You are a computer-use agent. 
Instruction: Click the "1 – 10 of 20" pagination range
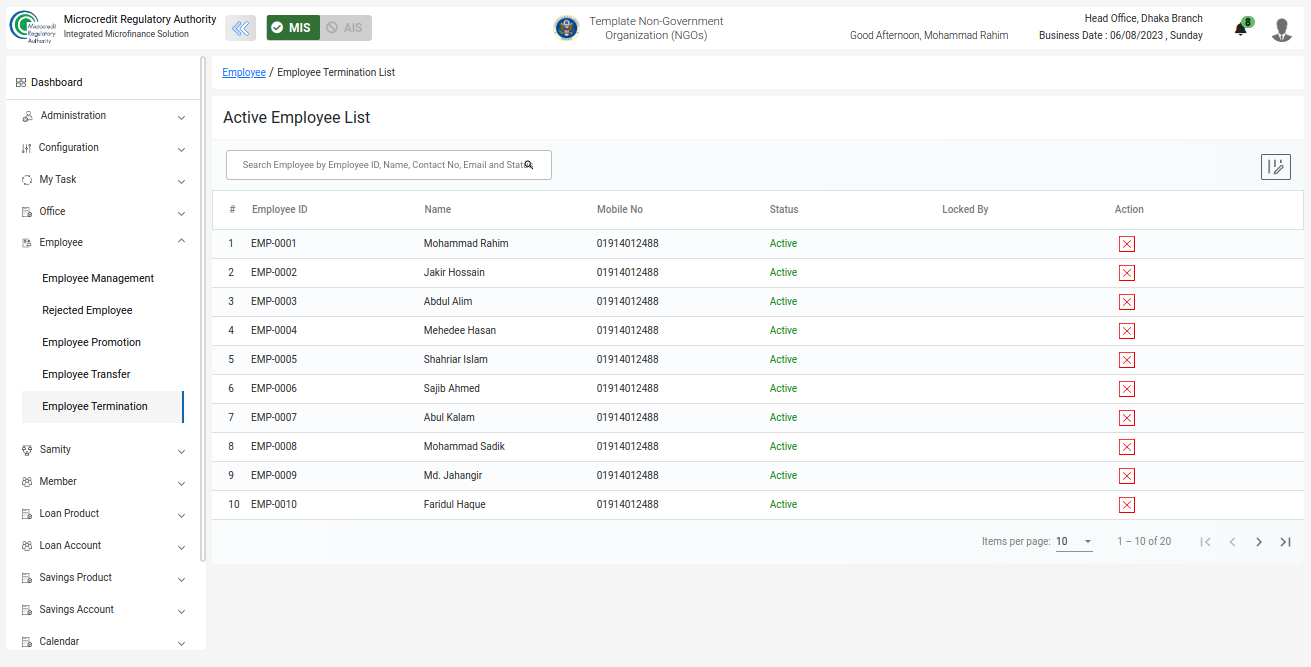pos(1144,542)
